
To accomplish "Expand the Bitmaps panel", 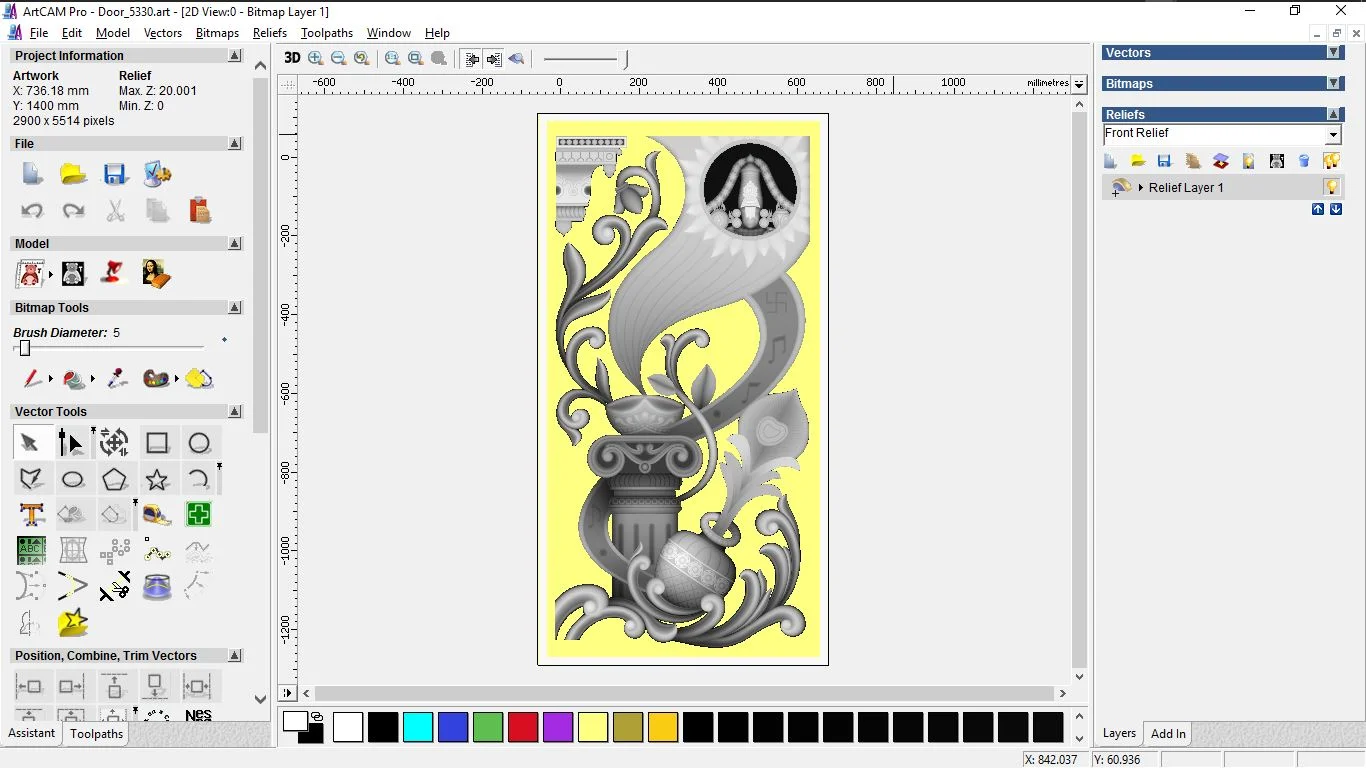I will point(1333,84).
